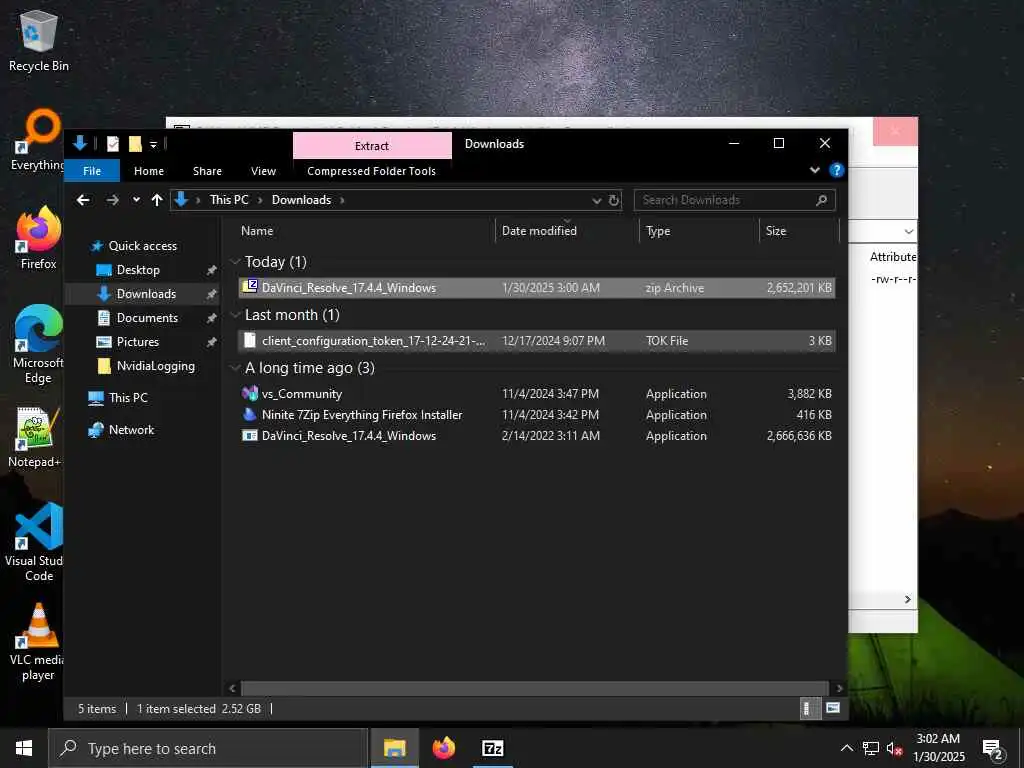The height and width of the screenshot is (768, 1024).
Task: Open the File menu tab
Action: click(x=92, y=171)
